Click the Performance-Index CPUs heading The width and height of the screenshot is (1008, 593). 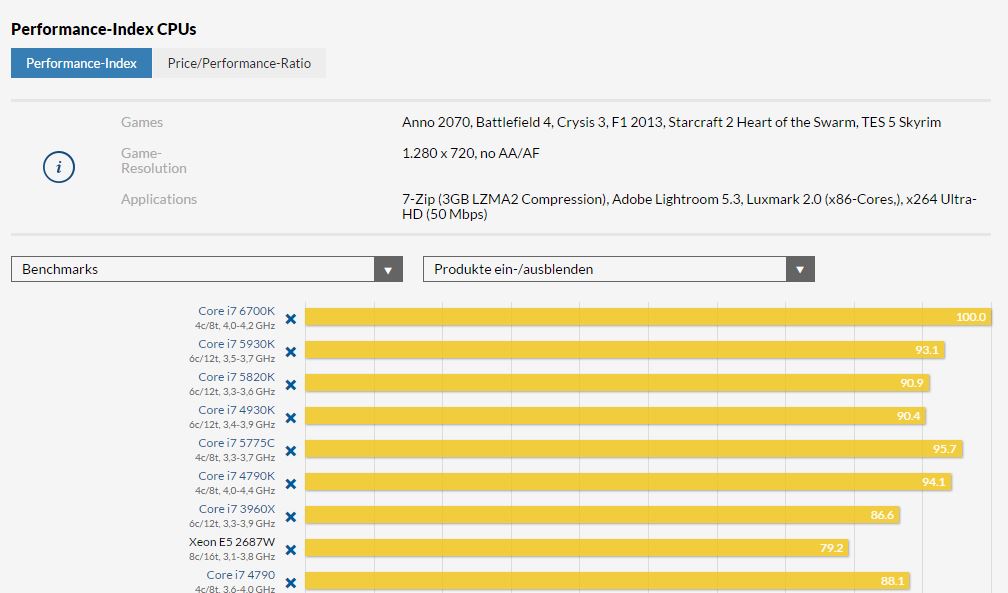(x=104, y=29)
